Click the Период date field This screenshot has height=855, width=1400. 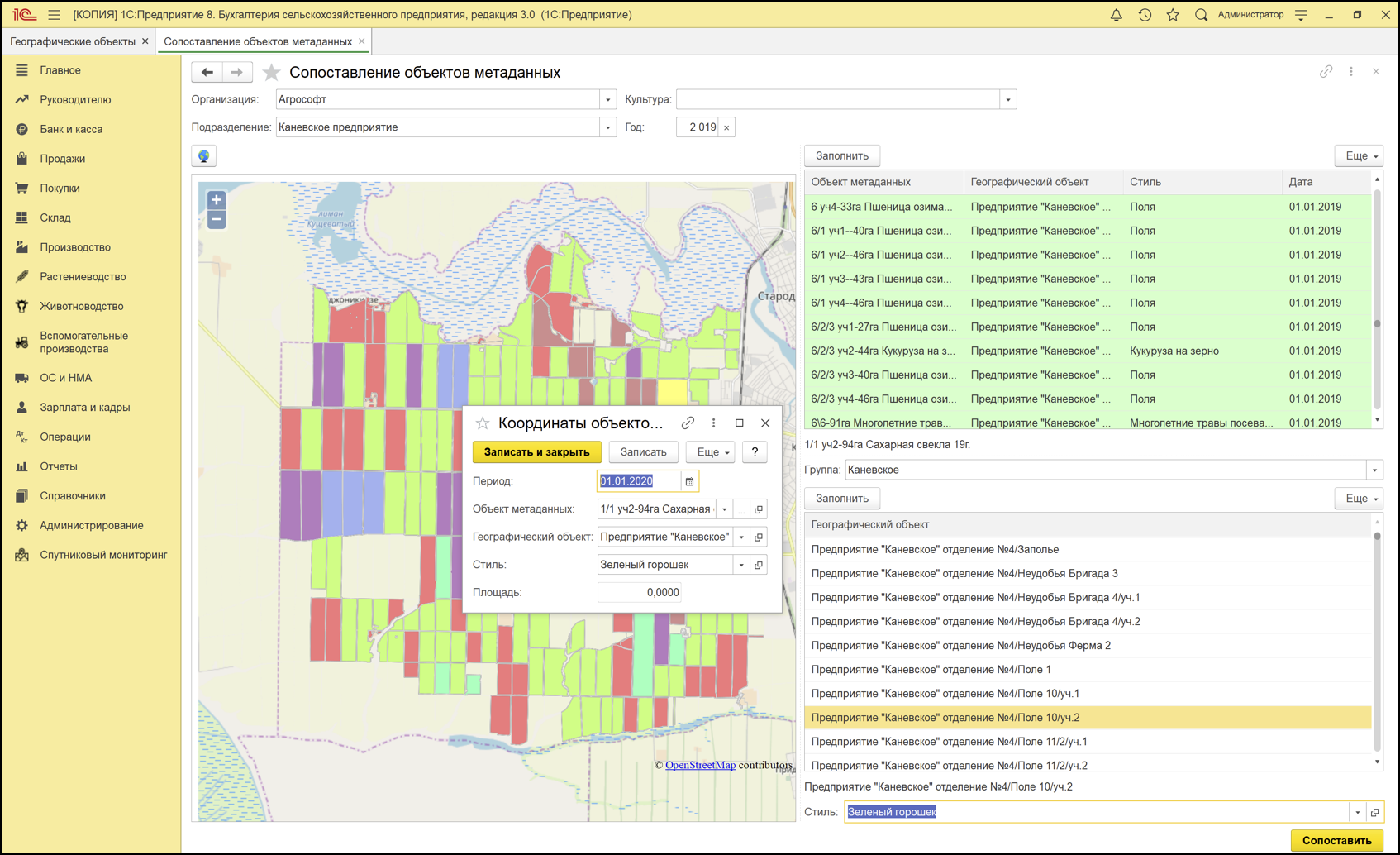639,481
